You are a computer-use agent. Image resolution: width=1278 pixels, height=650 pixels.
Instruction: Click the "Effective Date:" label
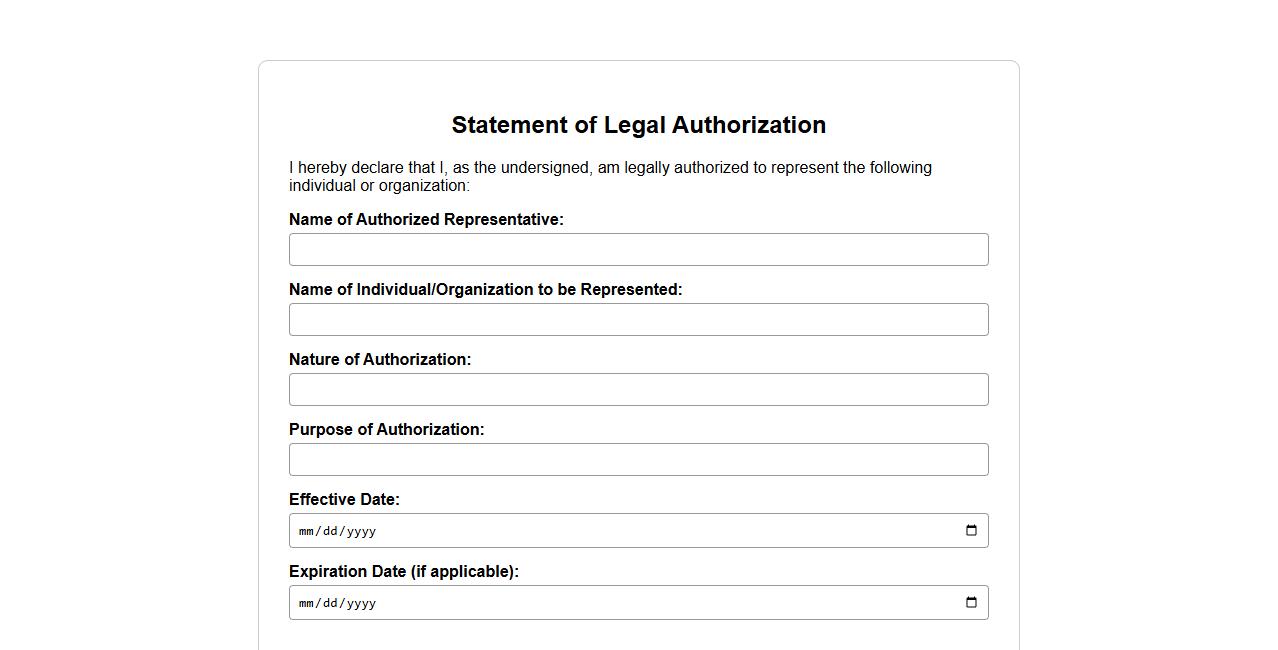[x=344, y=500]
